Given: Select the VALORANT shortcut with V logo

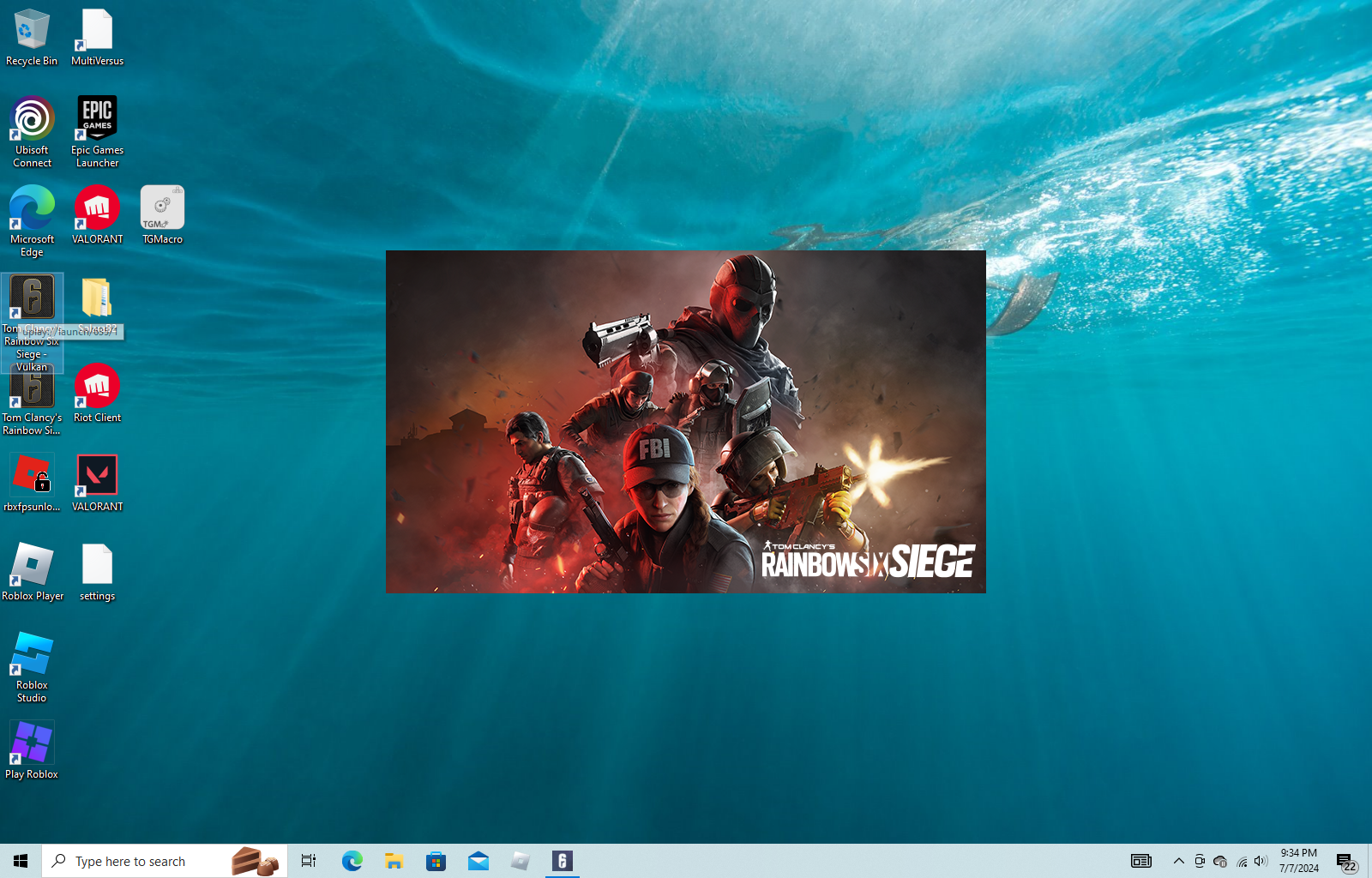Looking at the screenshot, I should (x=97, y=483).
